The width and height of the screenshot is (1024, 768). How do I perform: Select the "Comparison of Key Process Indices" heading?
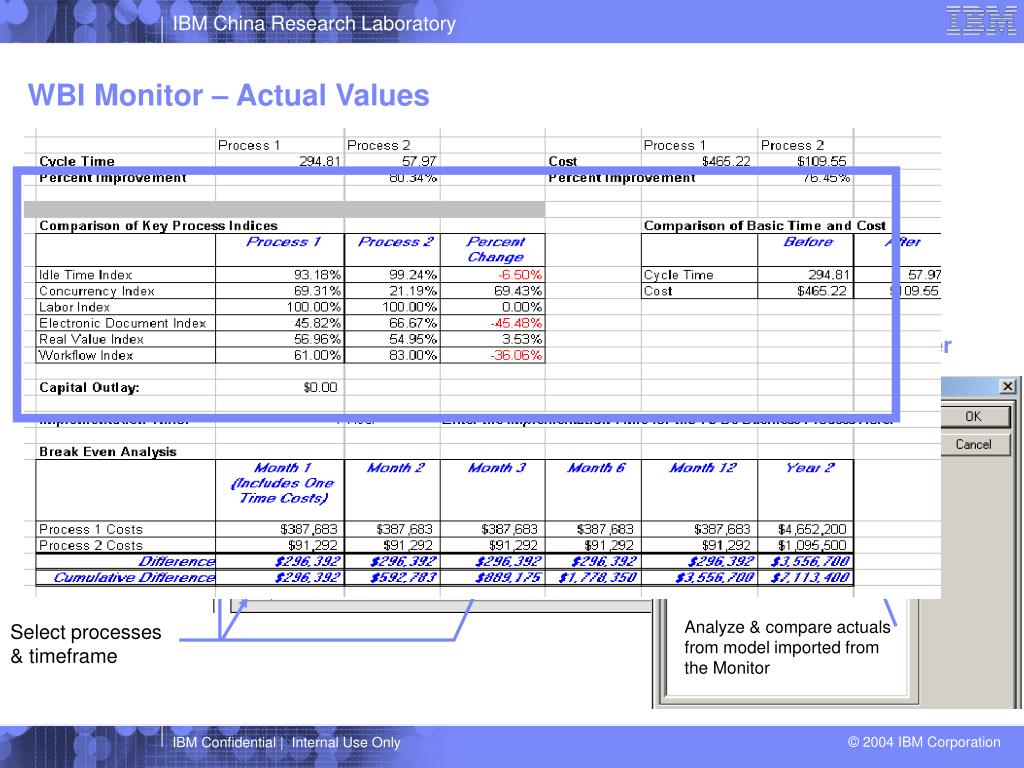[x=158, y=226]
